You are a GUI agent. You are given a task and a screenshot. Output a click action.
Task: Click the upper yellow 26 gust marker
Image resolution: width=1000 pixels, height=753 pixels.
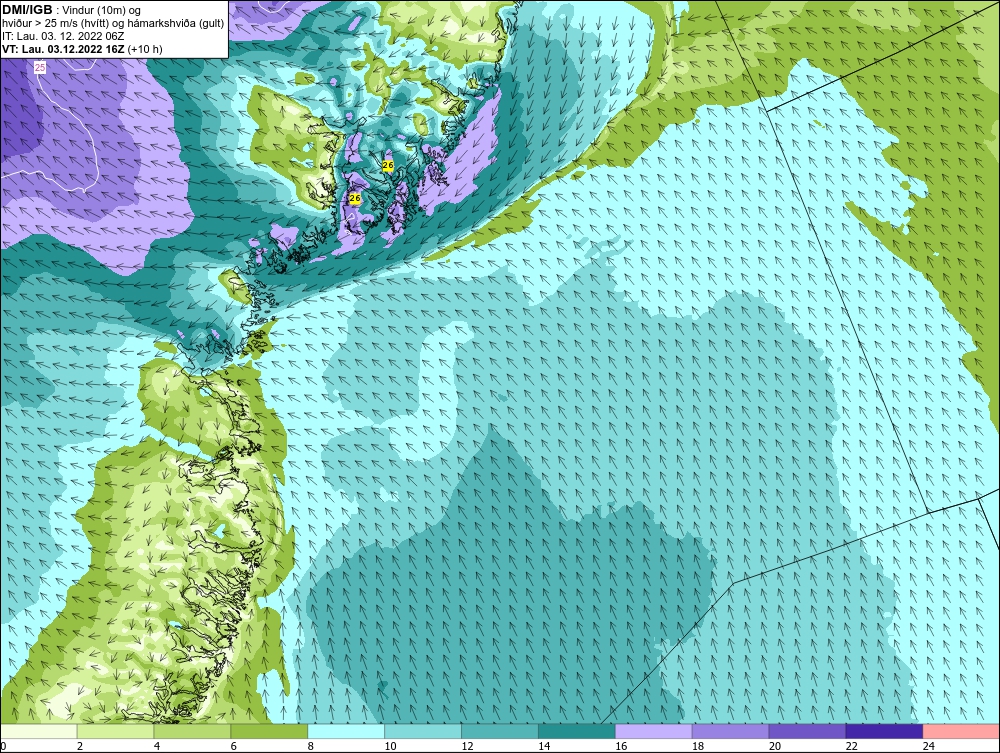click(x=388, y=165)
